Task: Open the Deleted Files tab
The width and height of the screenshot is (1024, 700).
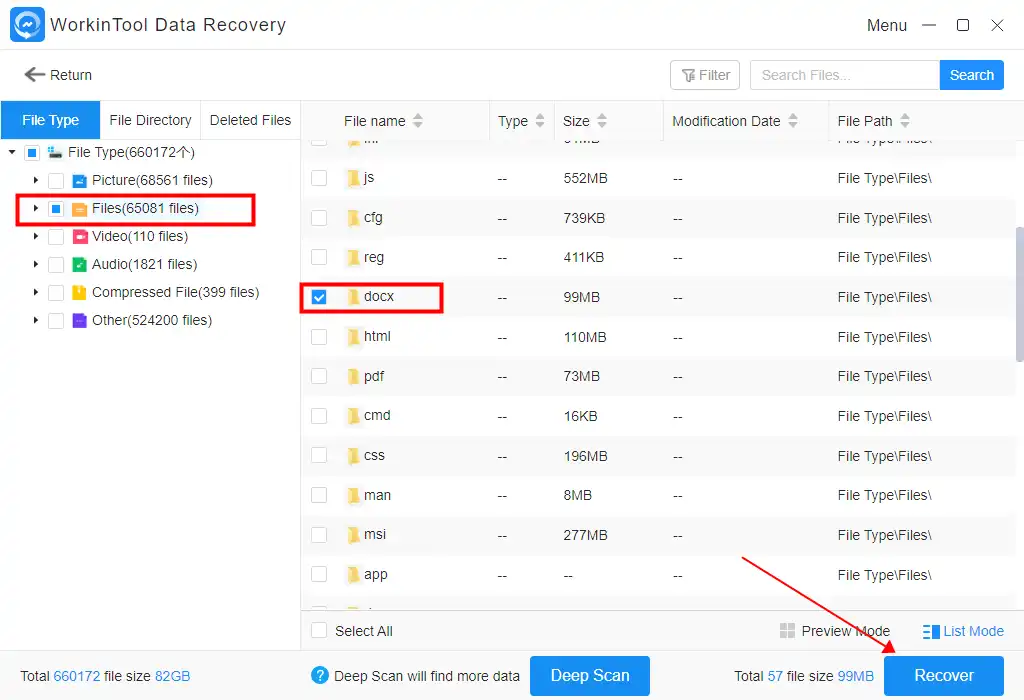Action: click(x=250, y=120)
